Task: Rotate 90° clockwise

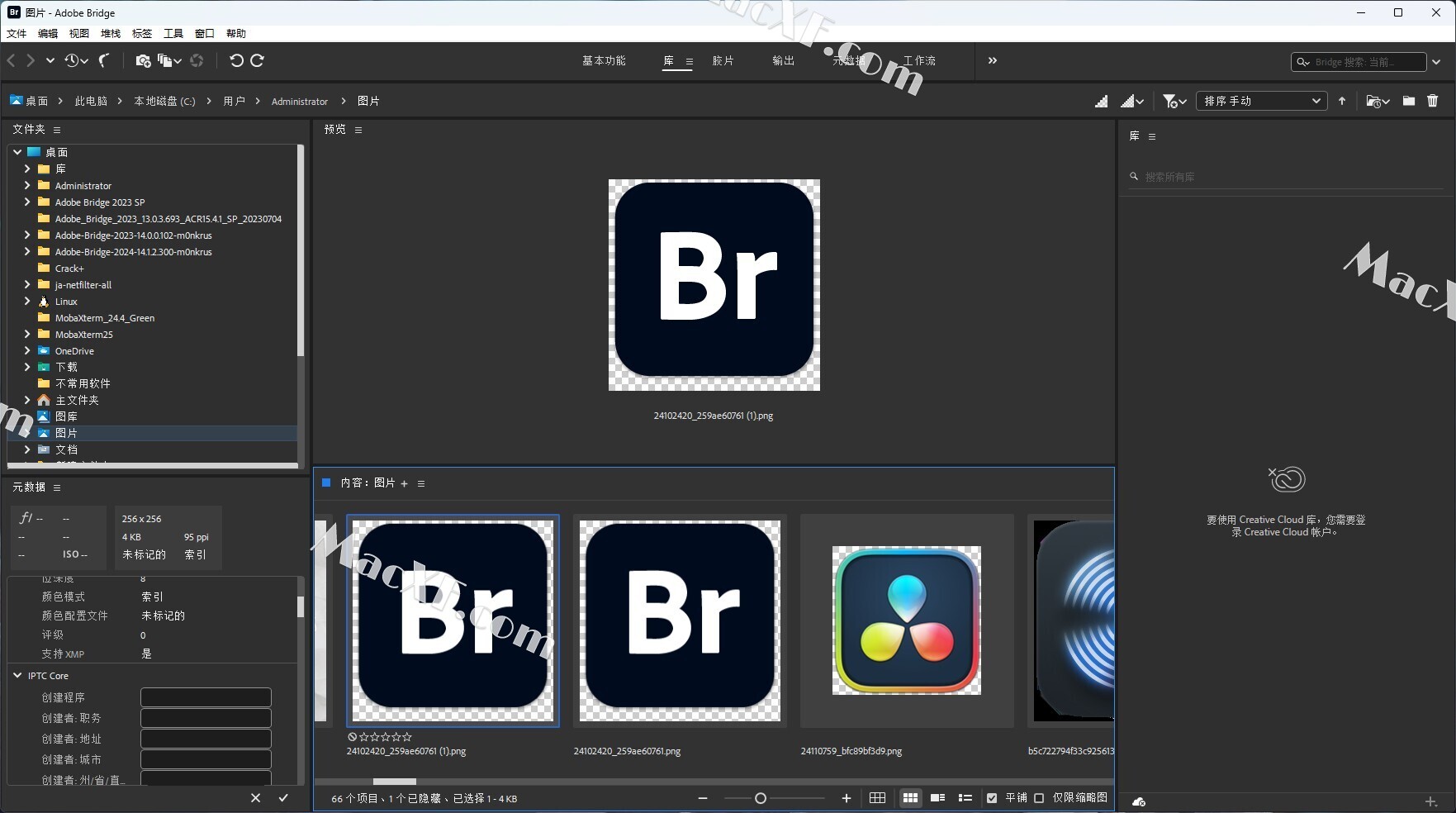Action: [x=258, y=60]
